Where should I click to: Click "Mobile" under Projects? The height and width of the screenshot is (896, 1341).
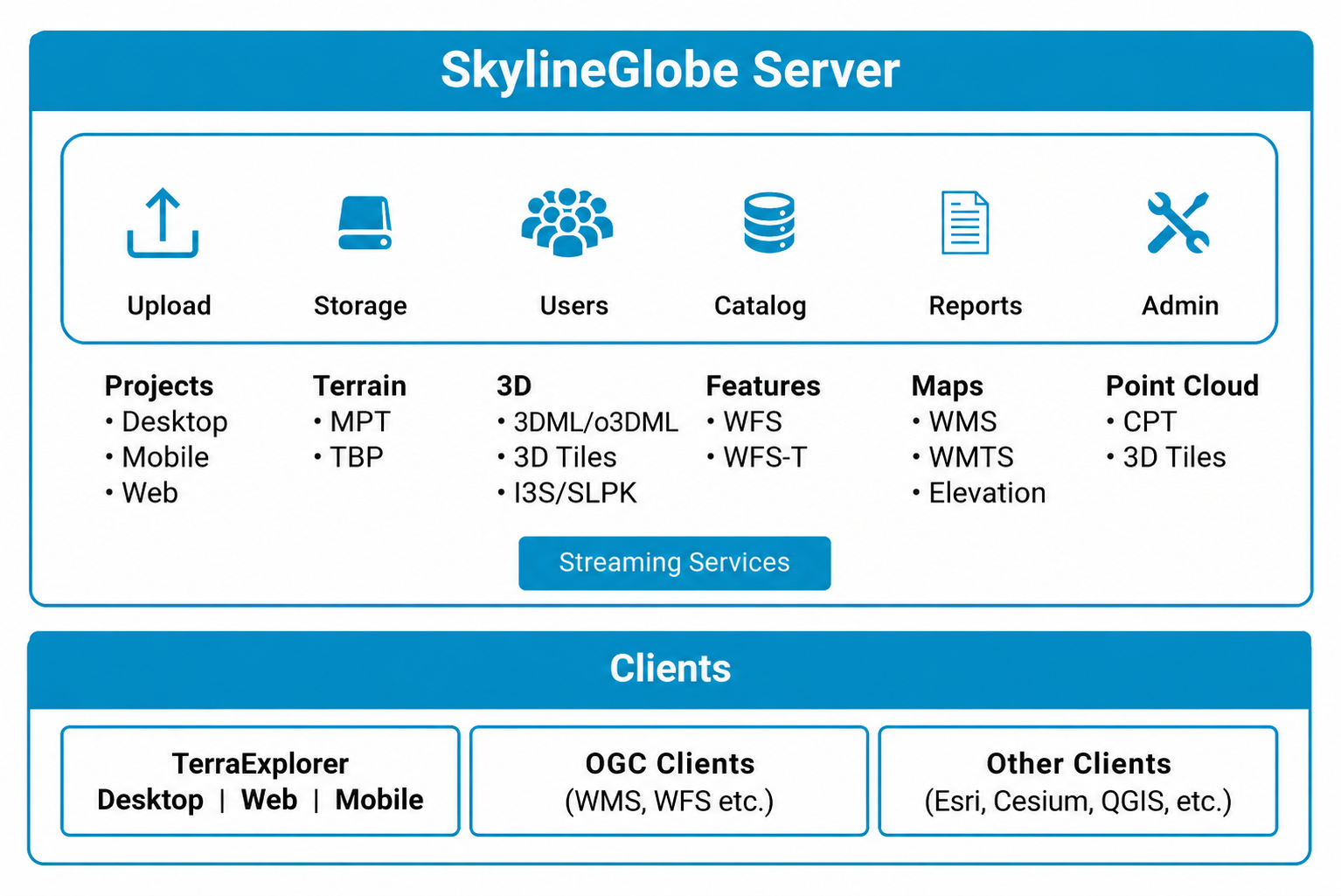pos(166,457)
